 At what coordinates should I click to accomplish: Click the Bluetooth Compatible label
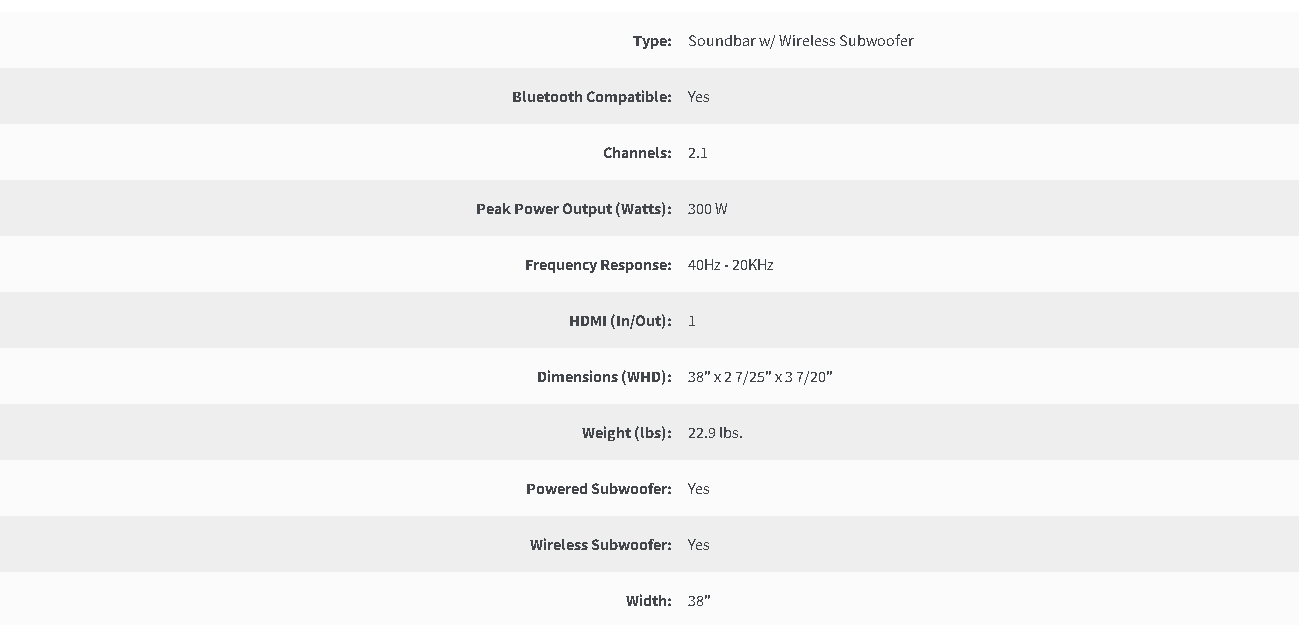(592, 97)
